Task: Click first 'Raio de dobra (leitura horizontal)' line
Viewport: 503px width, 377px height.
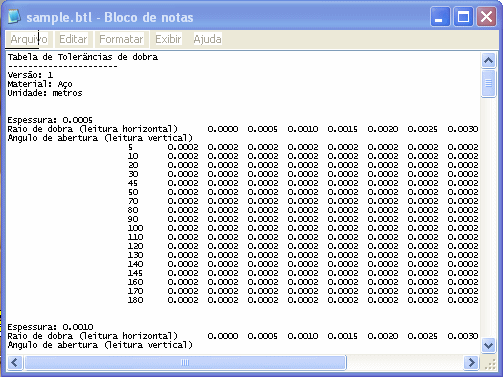Action: tap(93, 129)
